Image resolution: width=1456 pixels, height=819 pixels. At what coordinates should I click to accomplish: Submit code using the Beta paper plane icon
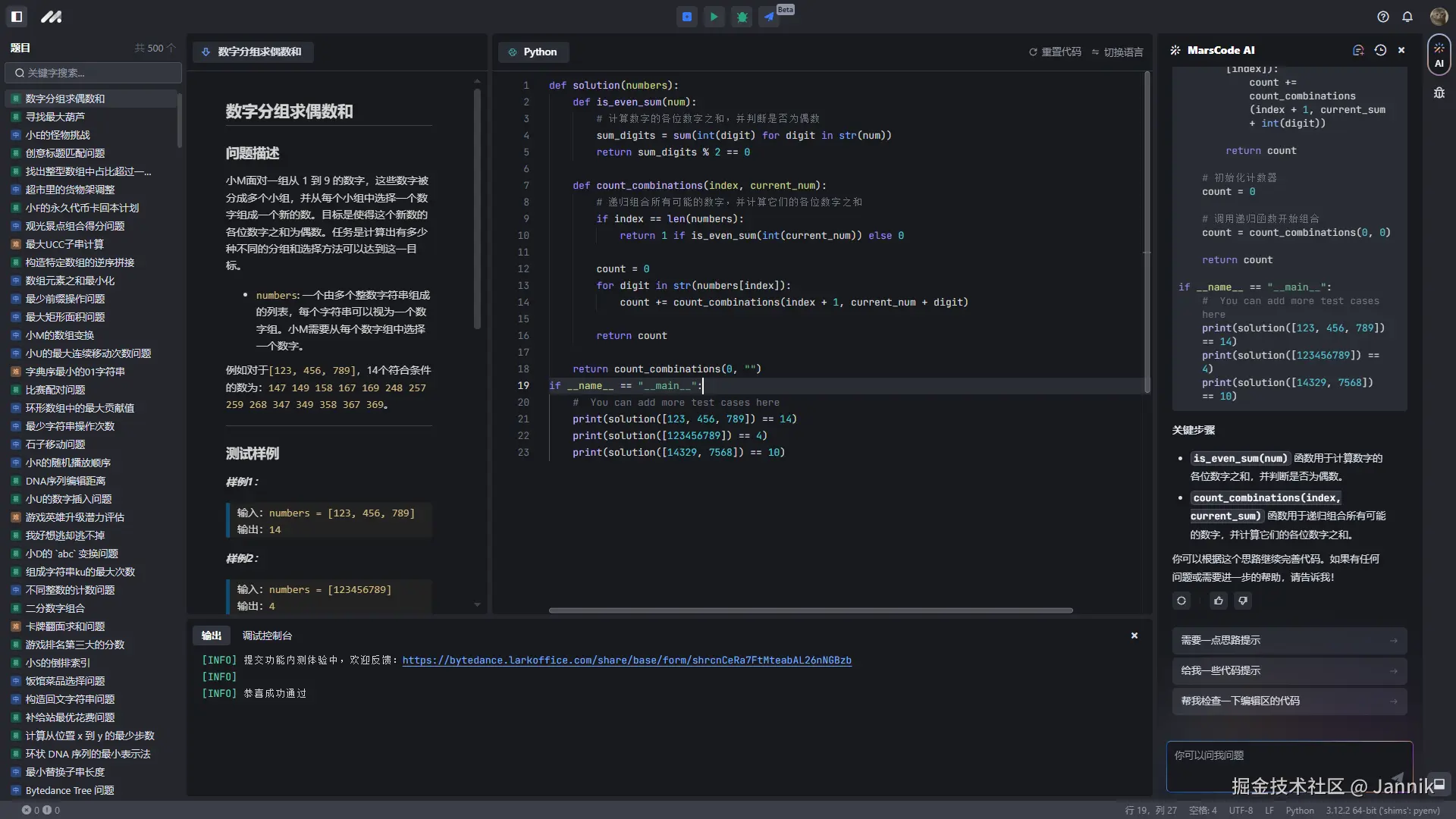(x=769, y=17)
